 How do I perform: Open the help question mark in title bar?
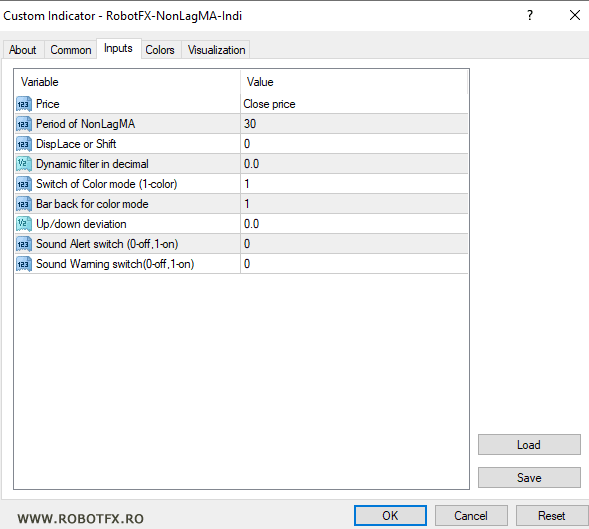point(530,15)
